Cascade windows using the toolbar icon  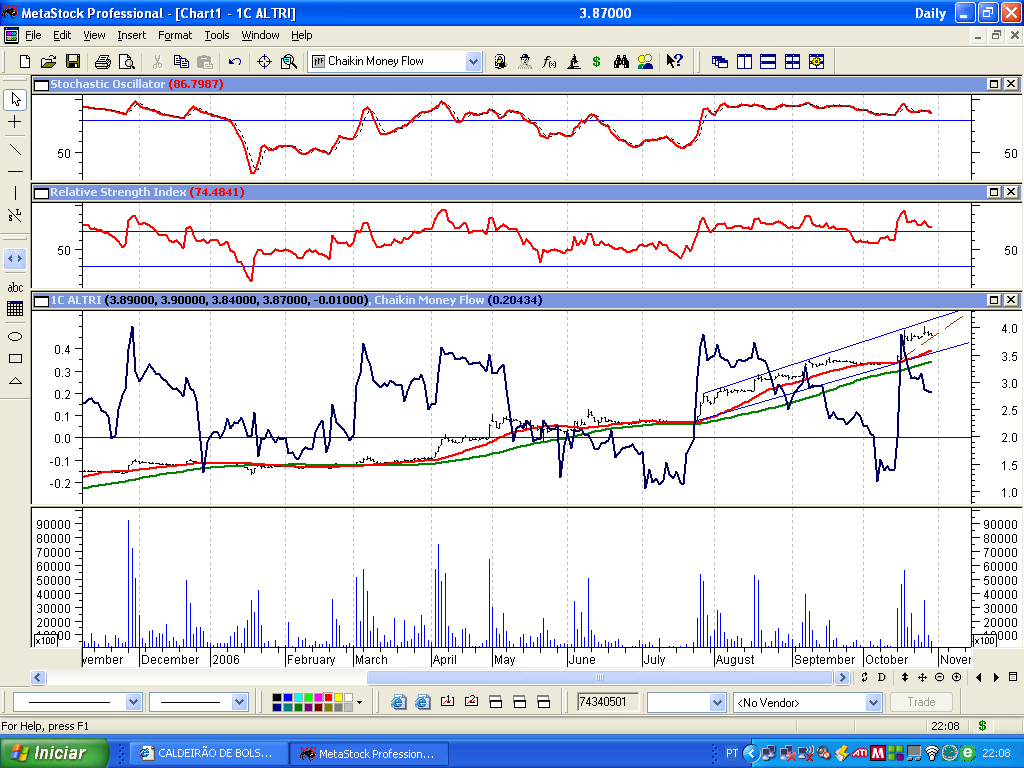pyautogui.click(x=720, y=61)
